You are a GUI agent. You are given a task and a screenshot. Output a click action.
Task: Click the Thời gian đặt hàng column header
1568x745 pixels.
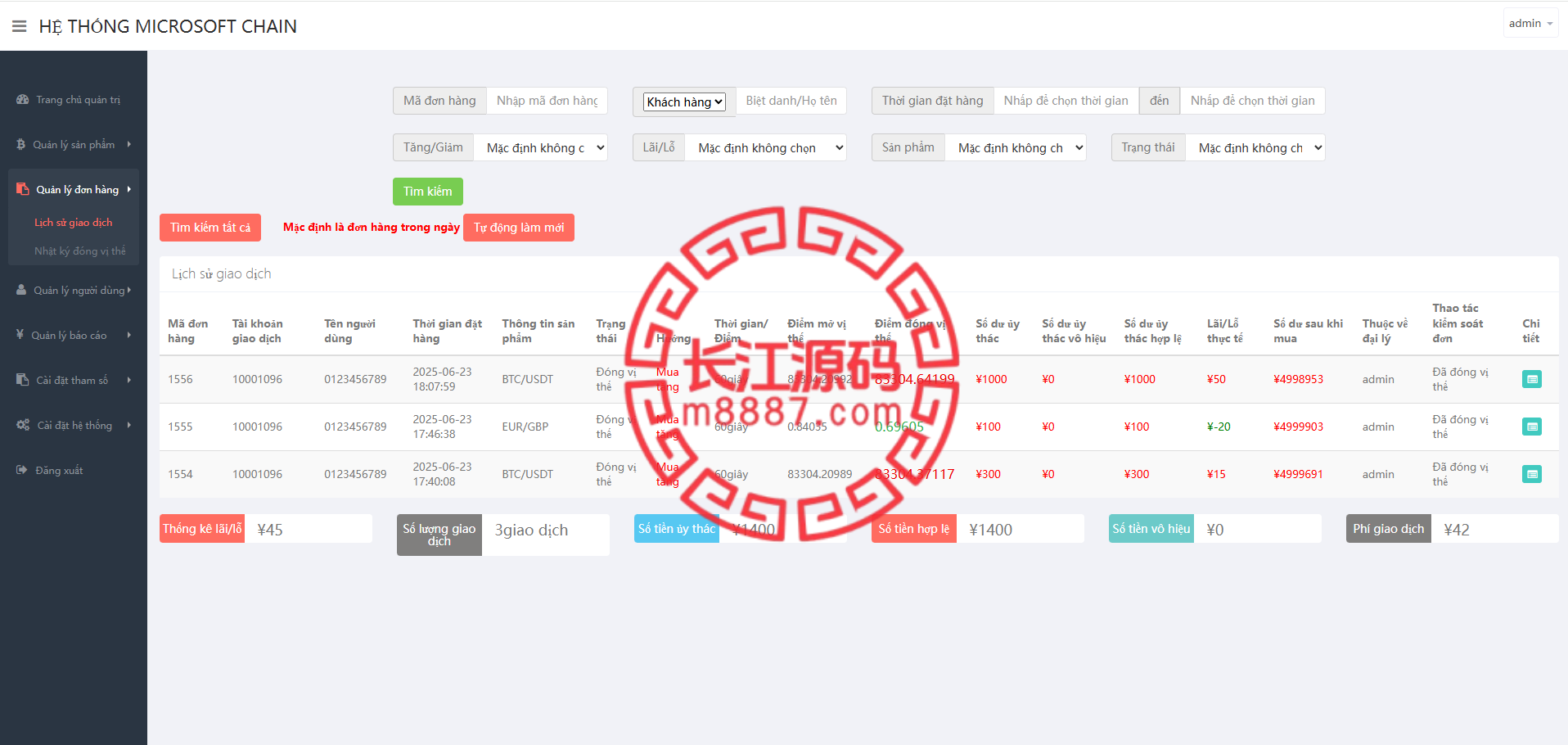[448, 331]
